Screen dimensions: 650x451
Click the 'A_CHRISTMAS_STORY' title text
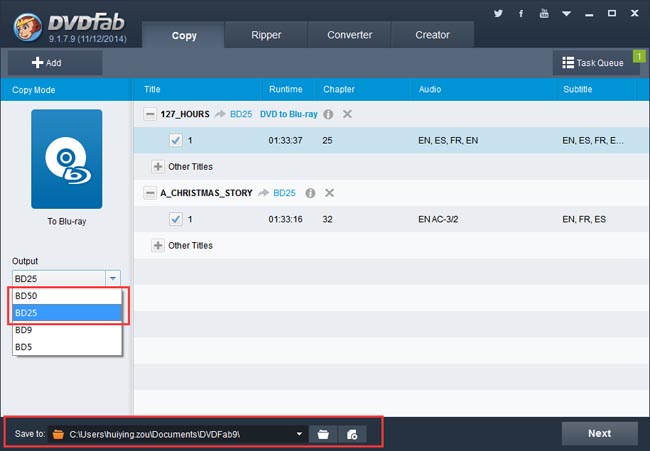click(206, 193)
